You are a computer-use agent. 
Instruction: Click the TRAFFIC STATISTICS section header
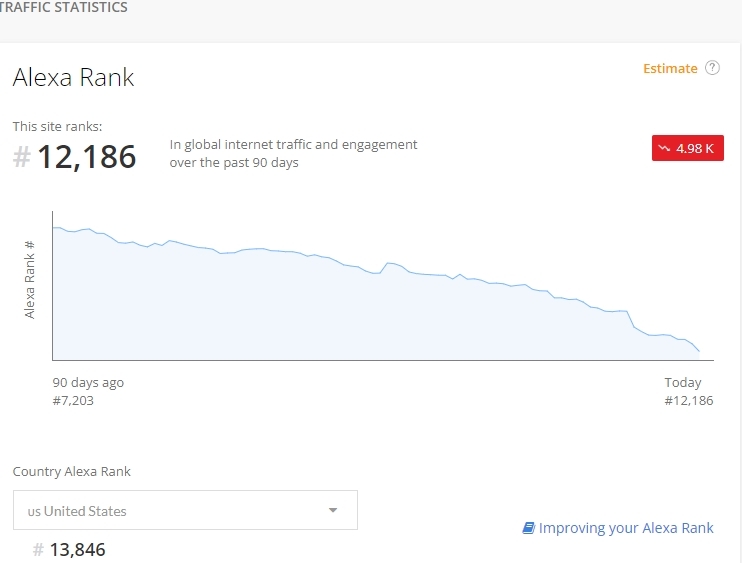pyautogui.click(x=63, y=7)
